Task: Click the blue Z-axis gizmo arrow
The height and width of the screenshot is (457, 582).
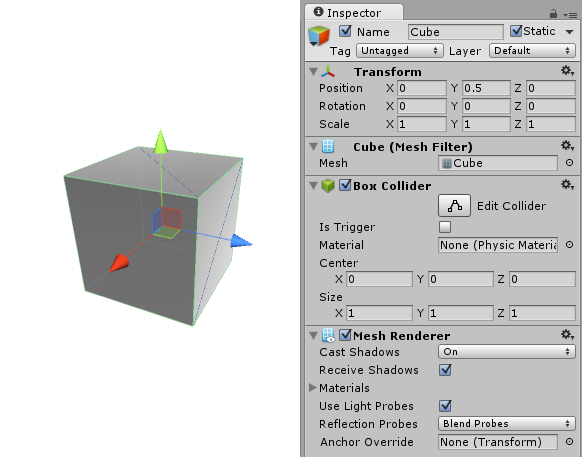Action: 241,241
